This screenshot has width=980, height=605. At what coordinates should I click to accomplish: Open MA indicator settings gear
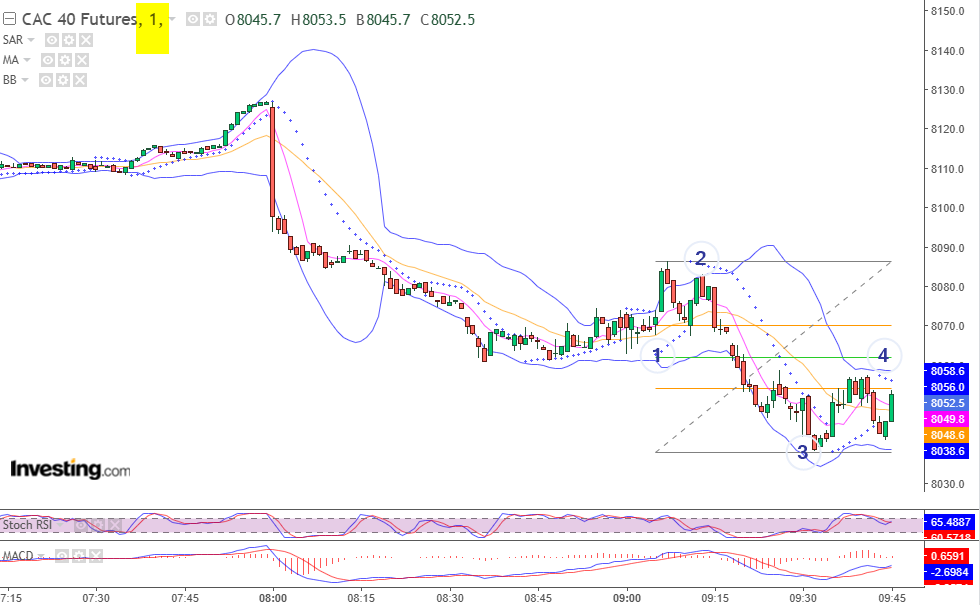pyautogui.click(x=65, y=60)
